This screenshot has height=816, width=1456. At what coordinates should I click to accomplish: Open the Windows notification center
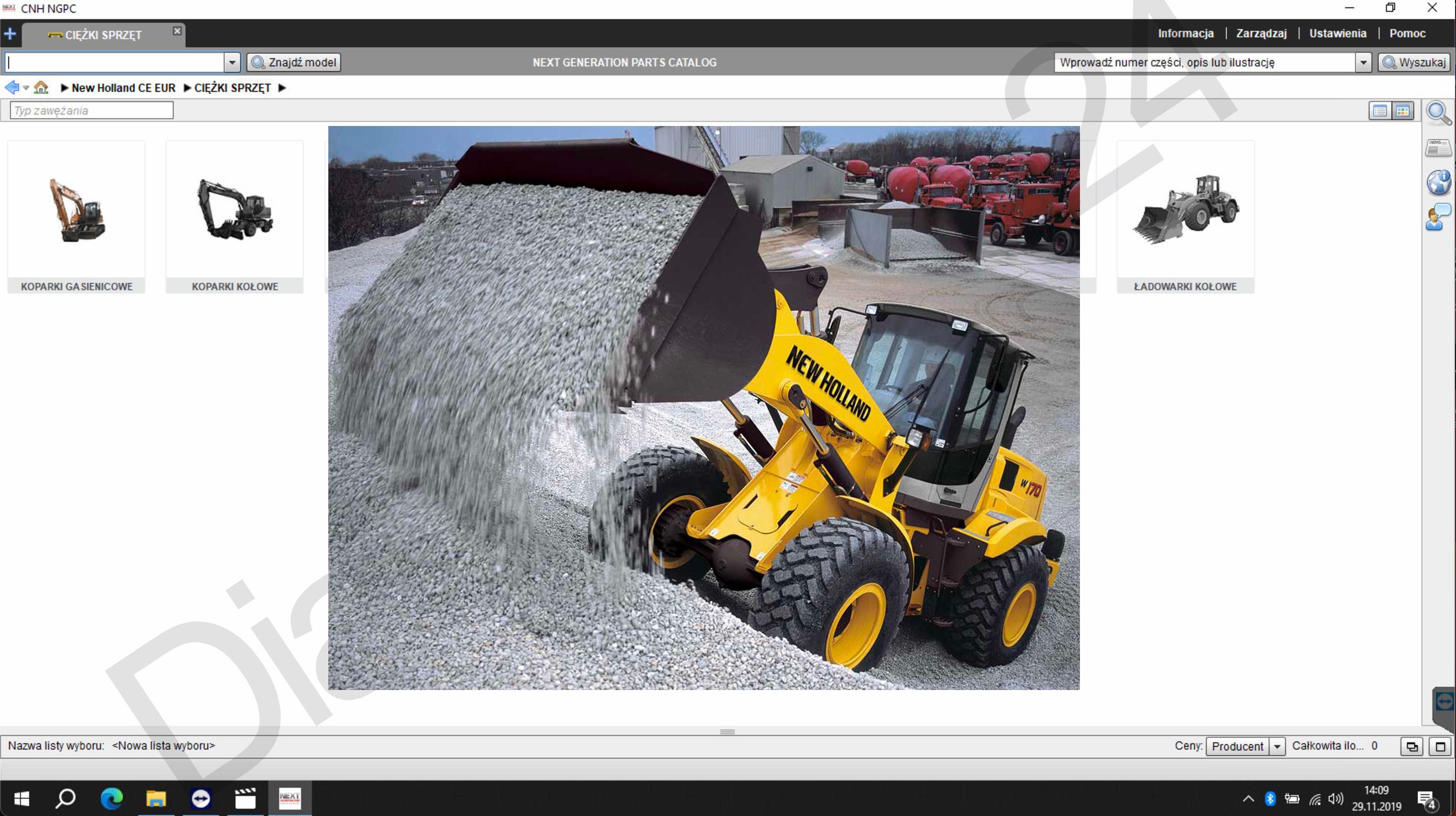1426,799
